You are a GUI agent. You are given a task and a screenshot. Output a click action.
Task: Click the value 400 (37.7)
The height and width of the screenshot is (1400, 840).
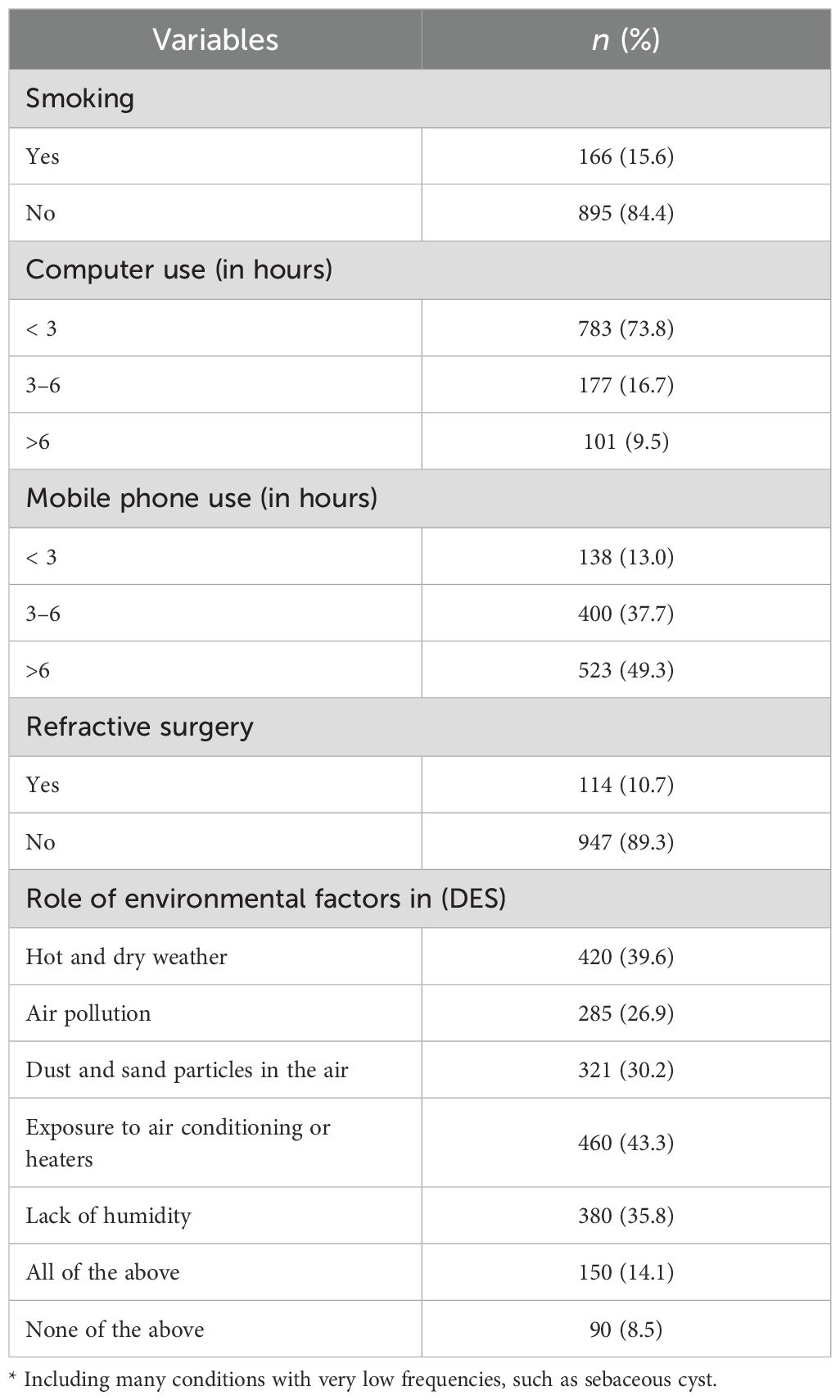[x=625, y=613]
